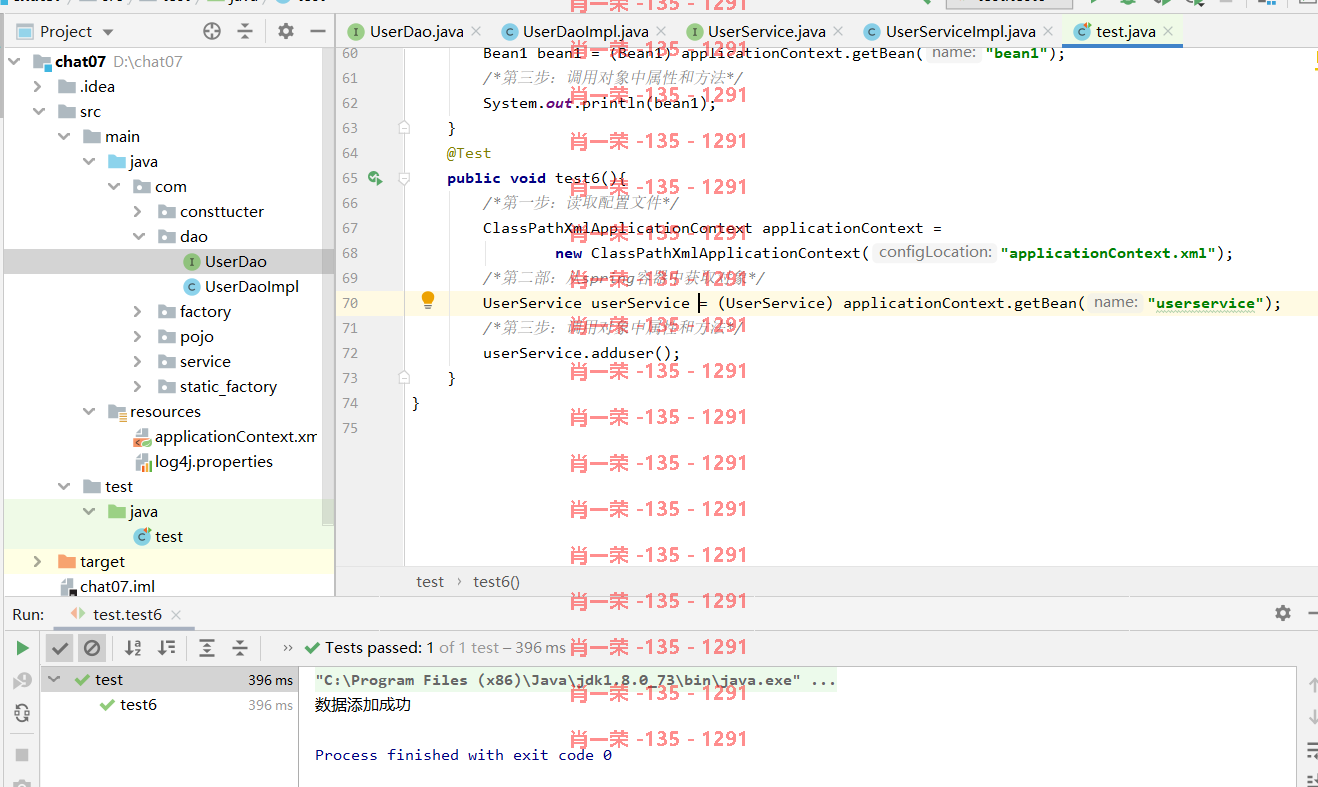Open Project panel settings gear
1318x787 pixels.
286,31
